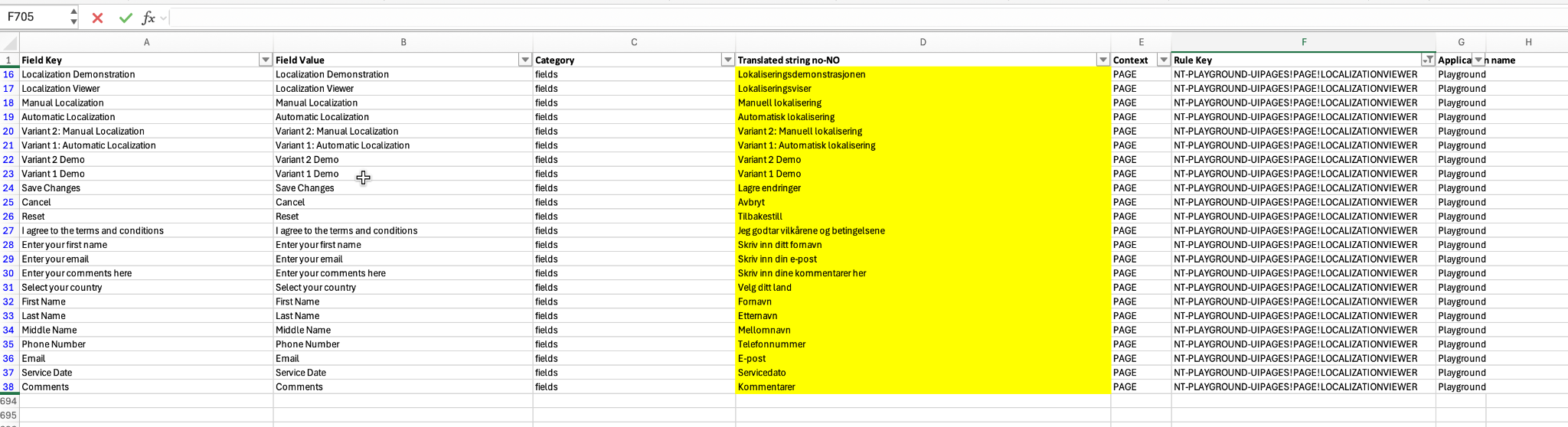Select column D by its header
The height and width of the screenshot is (427, 1568).
[923, 42]
